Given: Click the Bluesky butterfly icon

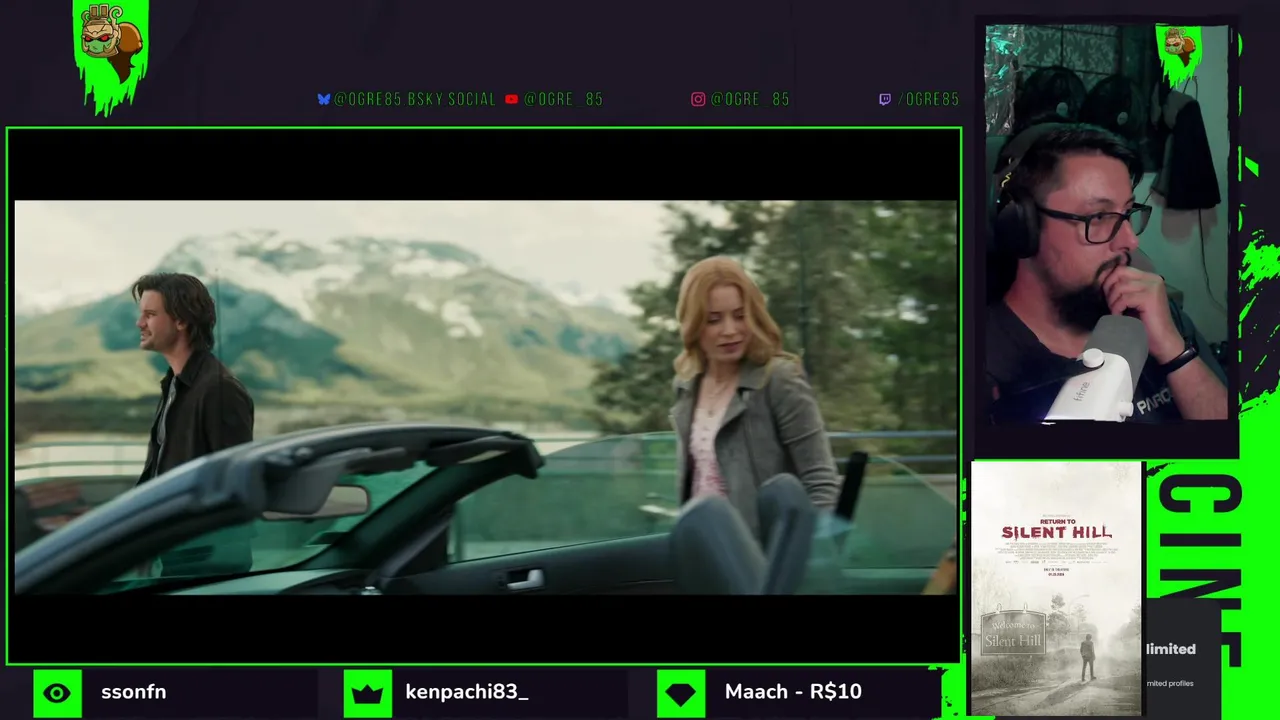Looking at the screenshot, I should click(x=323, y=99).
